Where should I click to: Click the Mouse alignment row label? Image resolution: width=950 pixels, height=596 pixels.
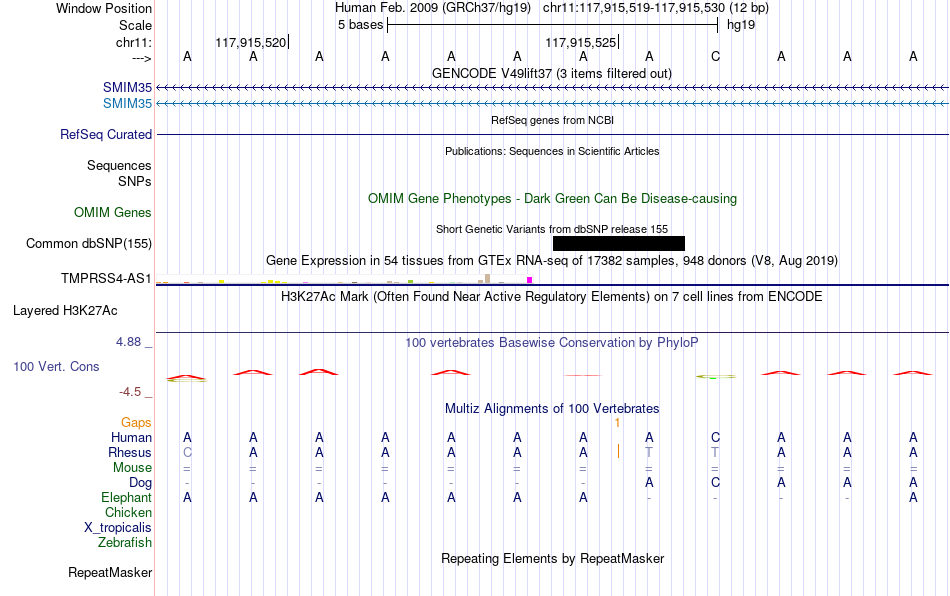coord(132,468)
